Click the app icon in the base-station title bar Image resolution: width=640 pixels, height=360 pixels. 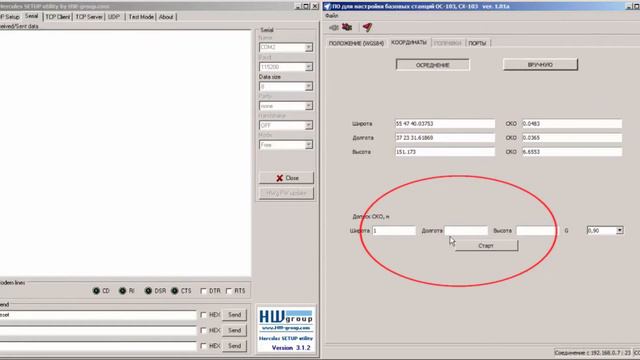coord(327,6)
